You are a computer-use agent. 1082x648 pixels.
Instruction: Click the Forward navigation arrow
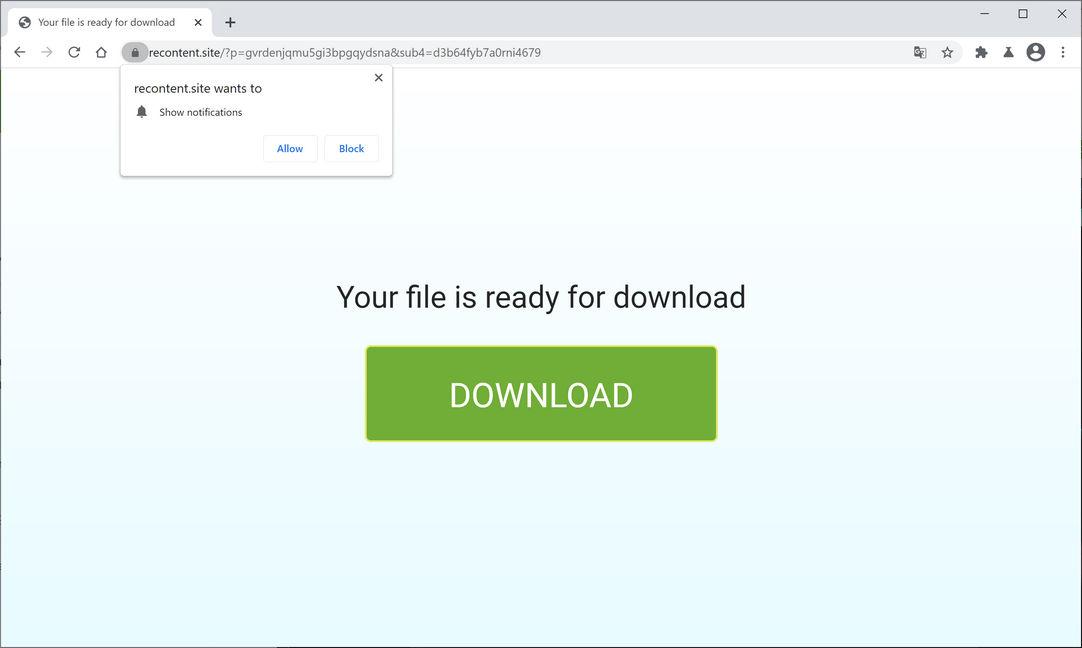(x=46, y=52)
